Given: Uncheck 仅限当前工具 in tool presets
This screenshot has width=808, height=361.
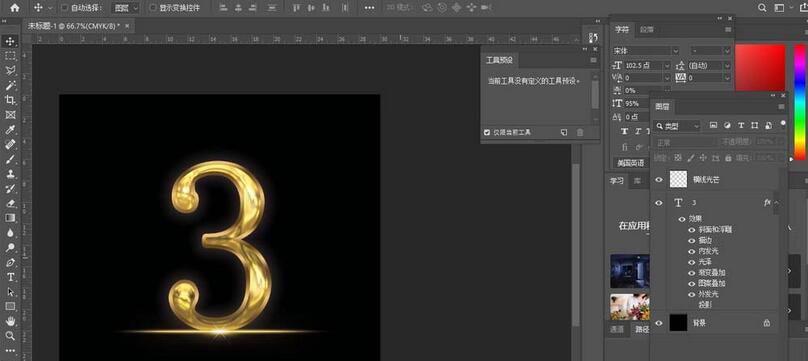Looking at the screenshot, I should click(487, 132).
